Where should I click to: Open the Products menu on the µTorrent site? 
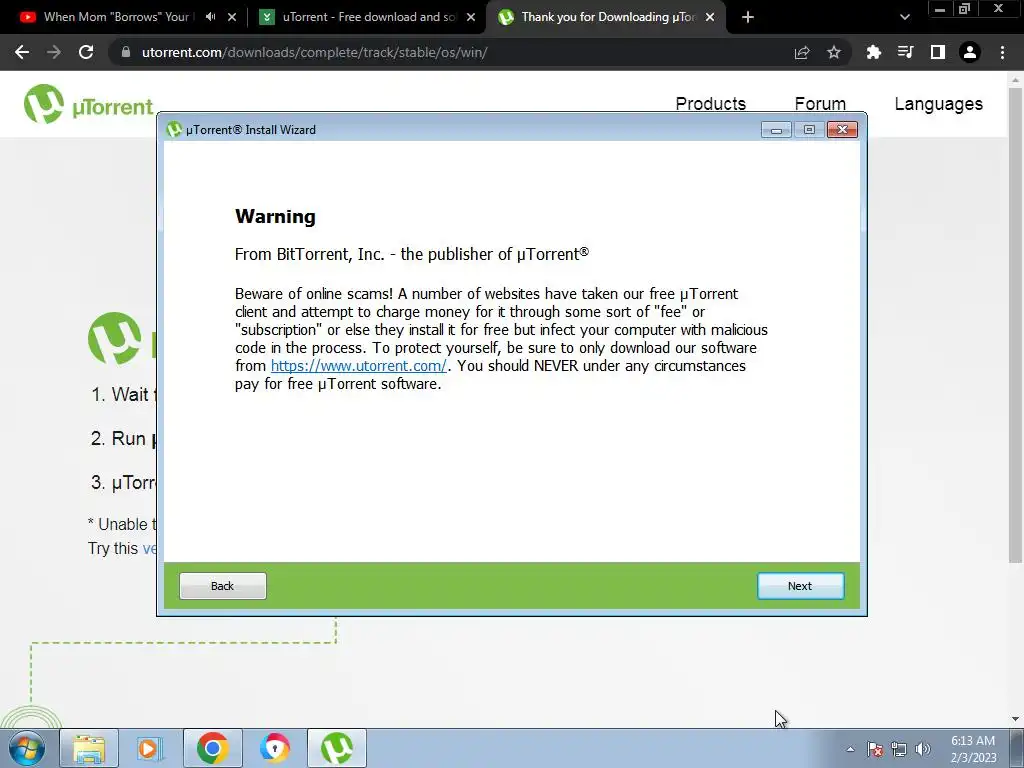point(711,103)
